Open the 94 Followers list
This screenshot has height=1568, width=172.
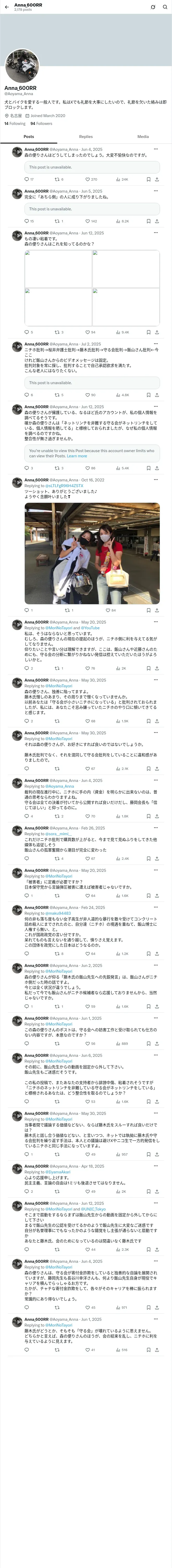(41, 124)
